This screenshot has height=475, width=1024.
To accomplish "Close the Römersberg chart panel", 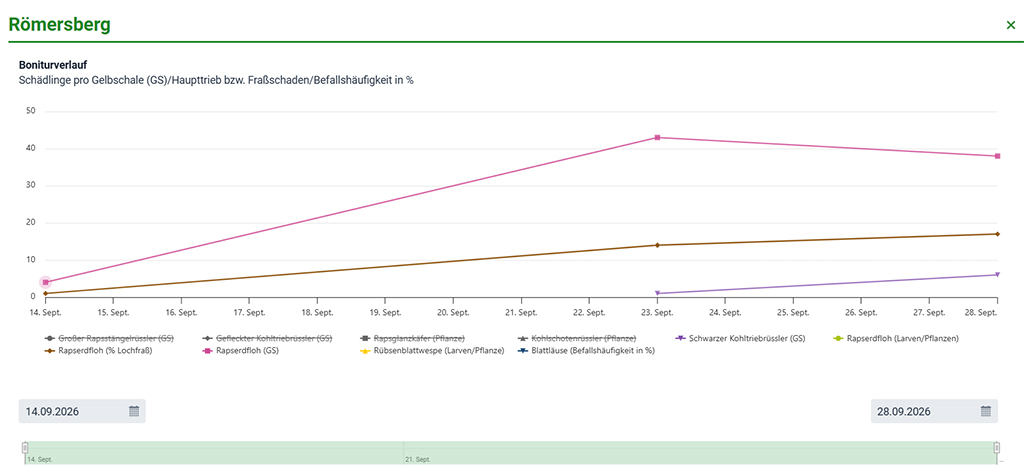I will click(1011, 25).
